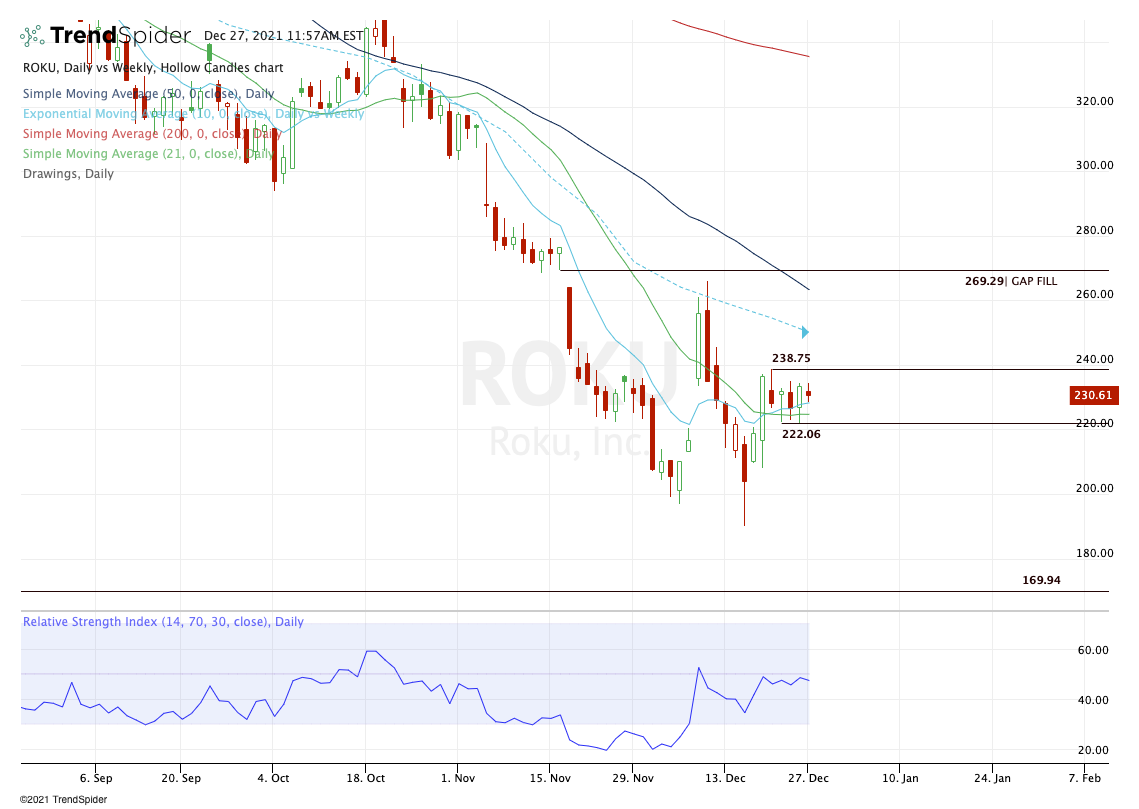Screen dimensions: 1139x809
Task: Click the 29. Nov date axis label
Action: pyautogui.click(x=633, y=778)
